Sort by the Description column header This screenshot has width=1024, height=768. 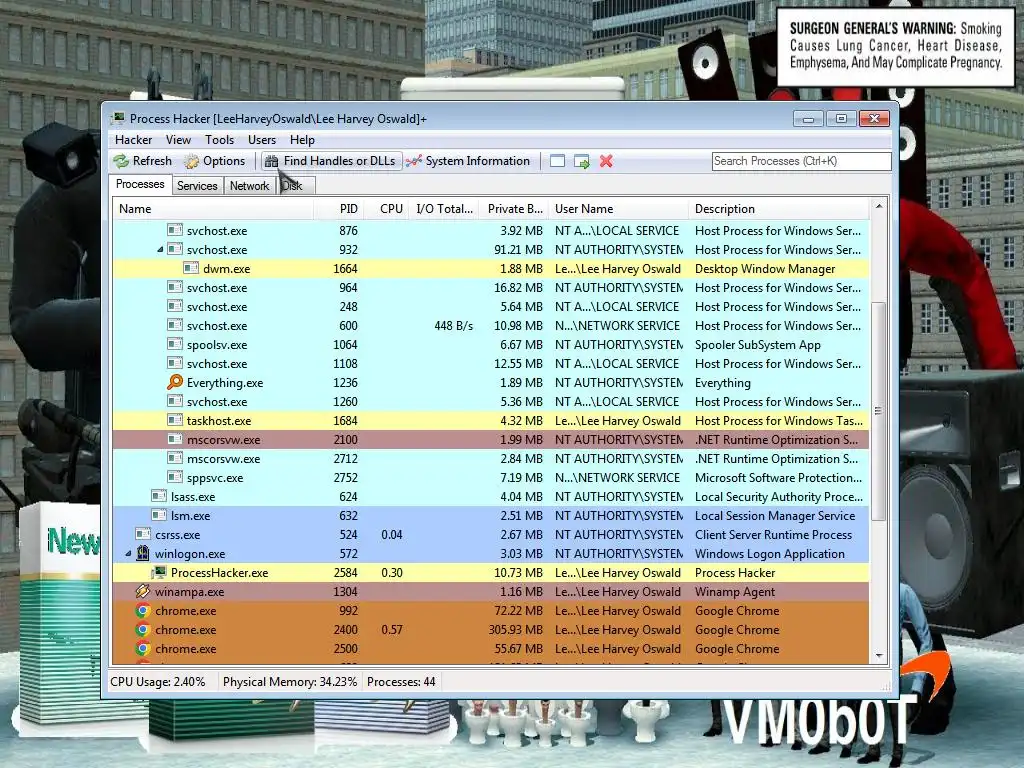[x=779, y=209]
